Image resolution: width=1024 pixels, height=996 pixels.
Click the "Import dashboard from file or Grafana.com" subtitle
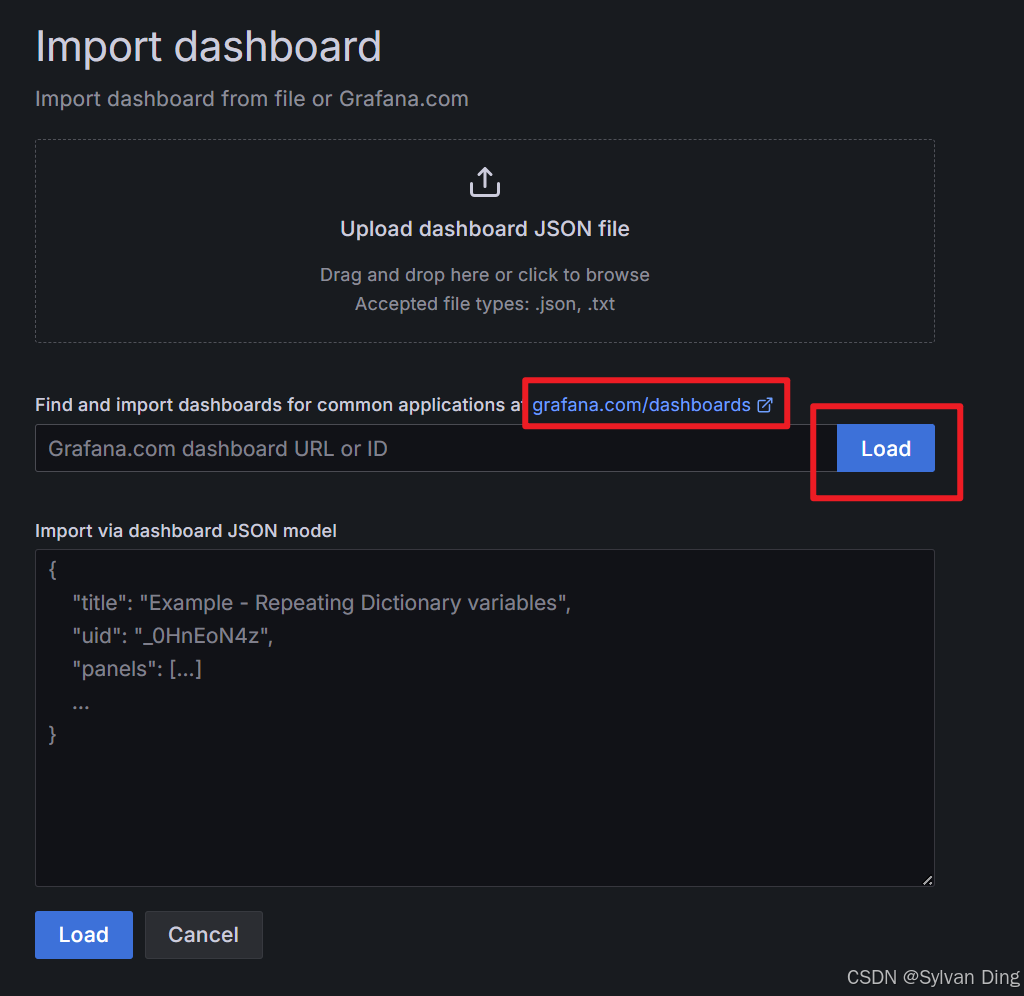tap(251, 99)
